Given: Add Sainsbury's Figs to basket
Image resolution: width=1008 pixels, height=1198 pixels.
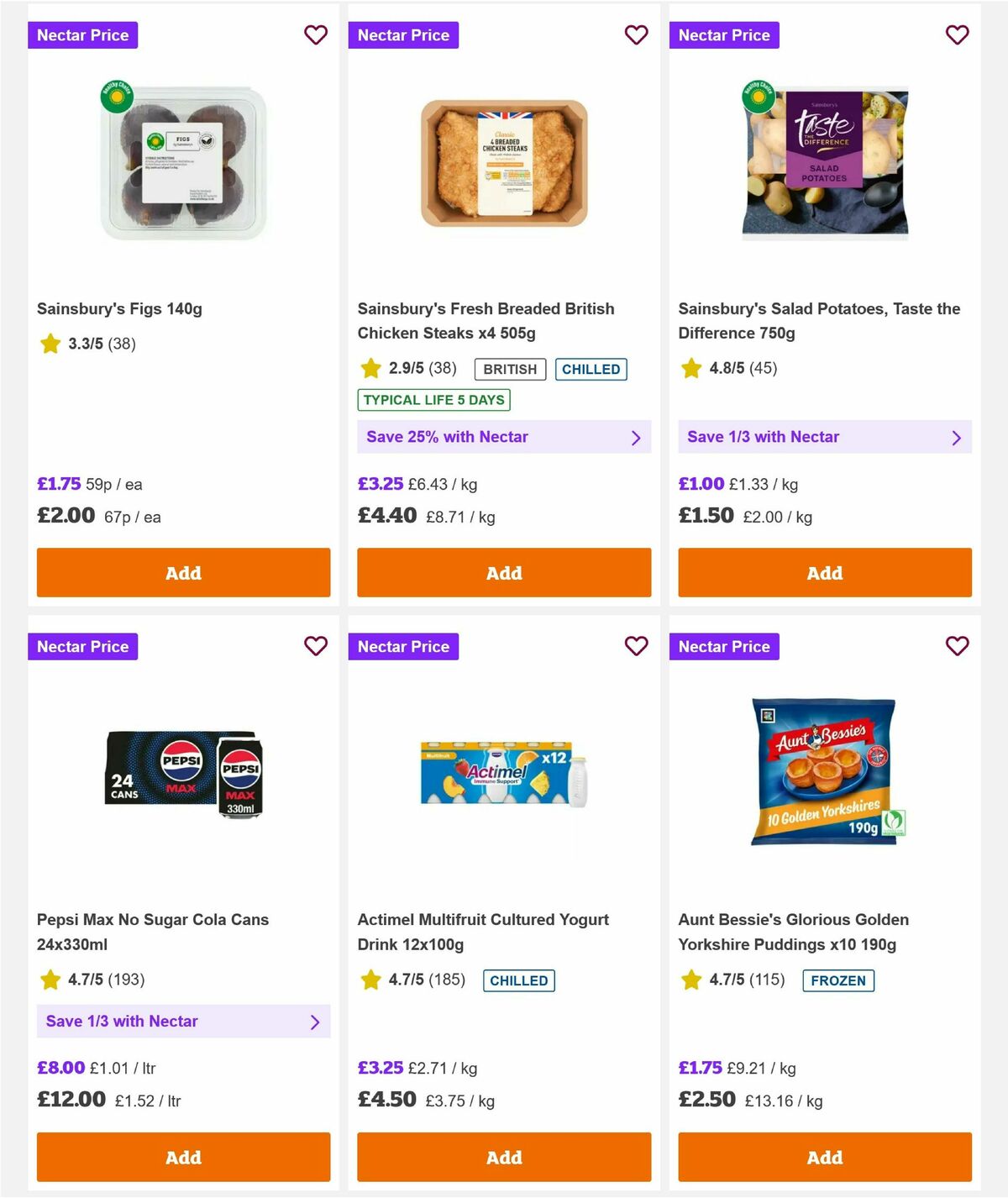Looking at the screenshot, I should [183, 572].
